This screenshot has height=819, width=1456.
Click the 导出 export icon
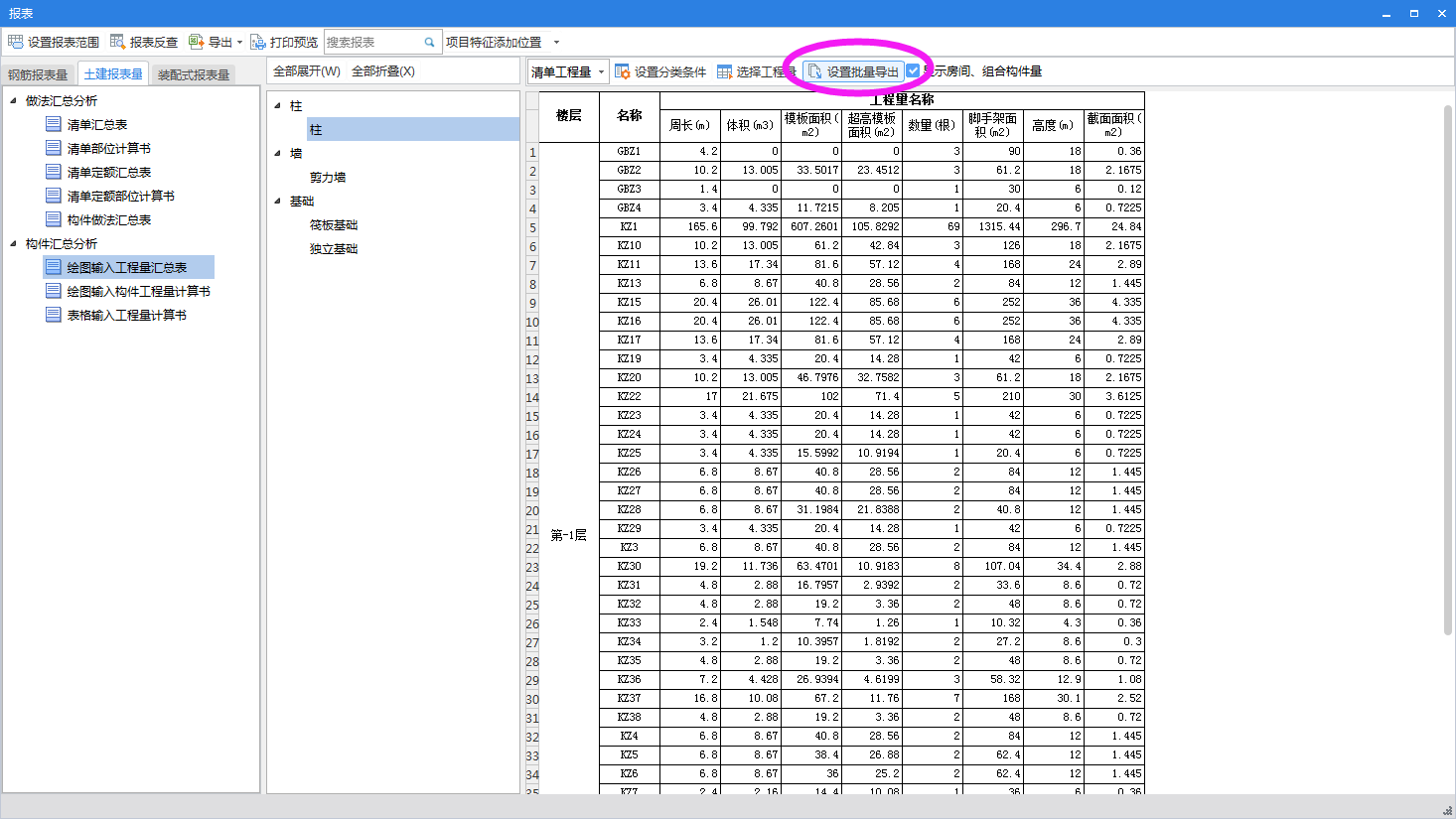[x=196, y=42]
